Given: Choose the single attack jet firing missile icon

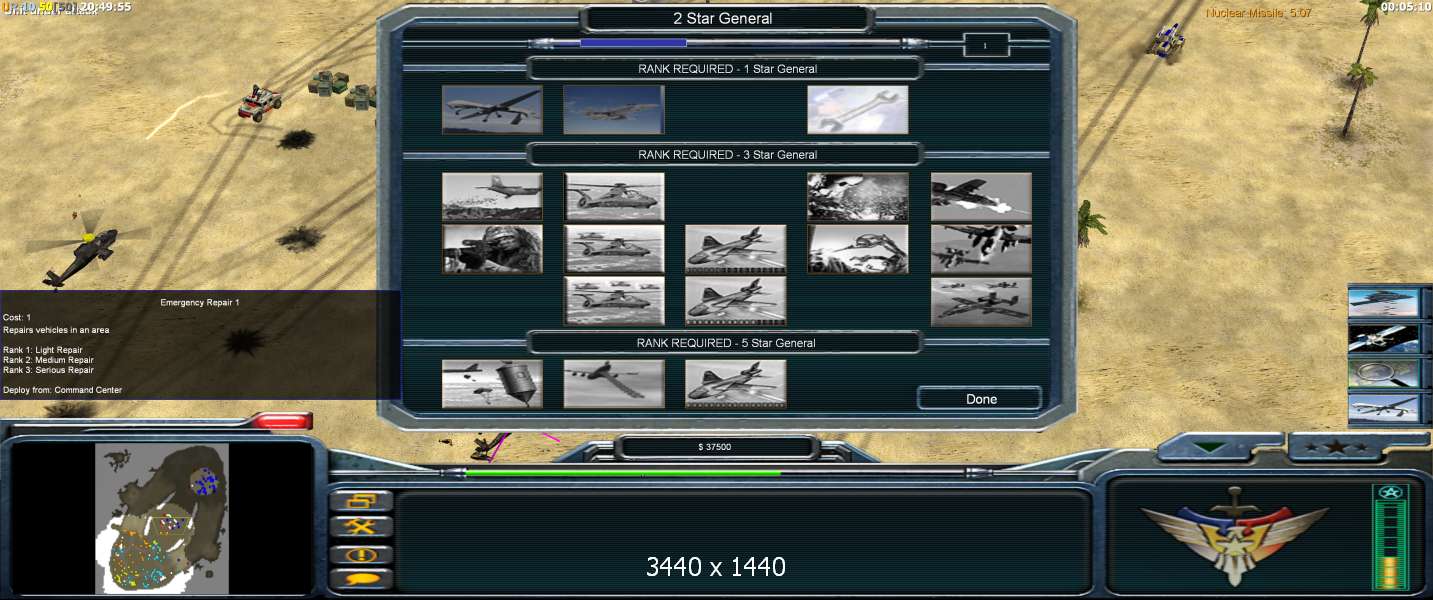Looking at the screenshot, I should coord(981,196).
